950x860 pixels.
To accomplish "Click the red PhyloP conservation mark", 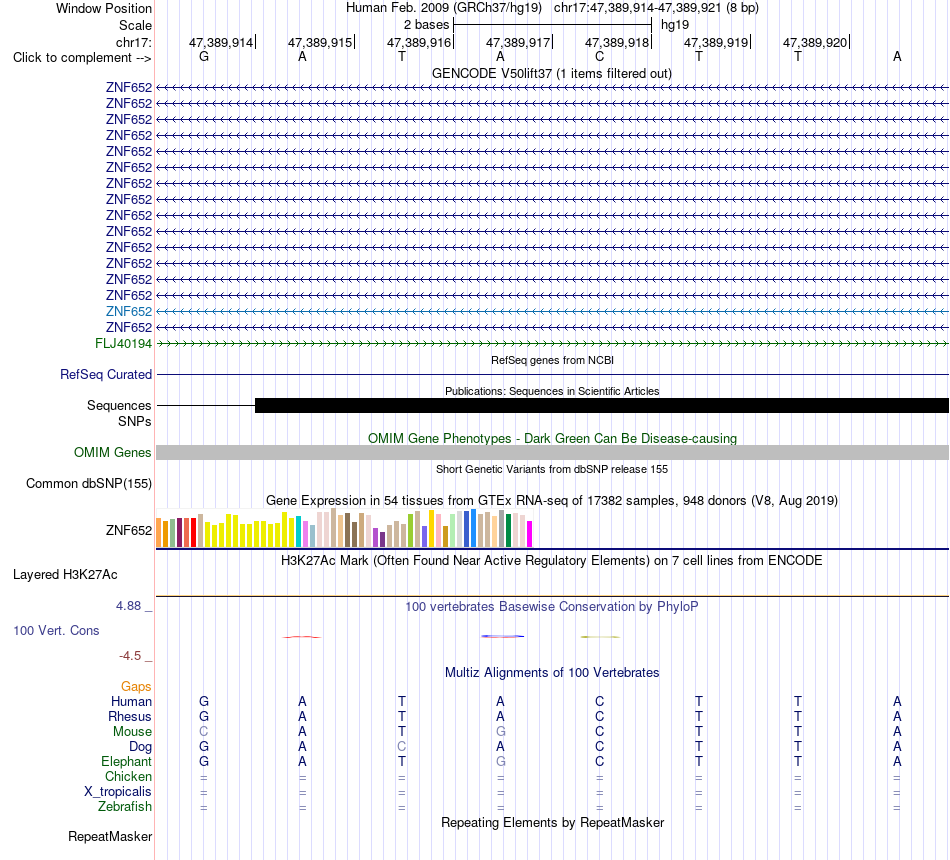I will (302, 637).
